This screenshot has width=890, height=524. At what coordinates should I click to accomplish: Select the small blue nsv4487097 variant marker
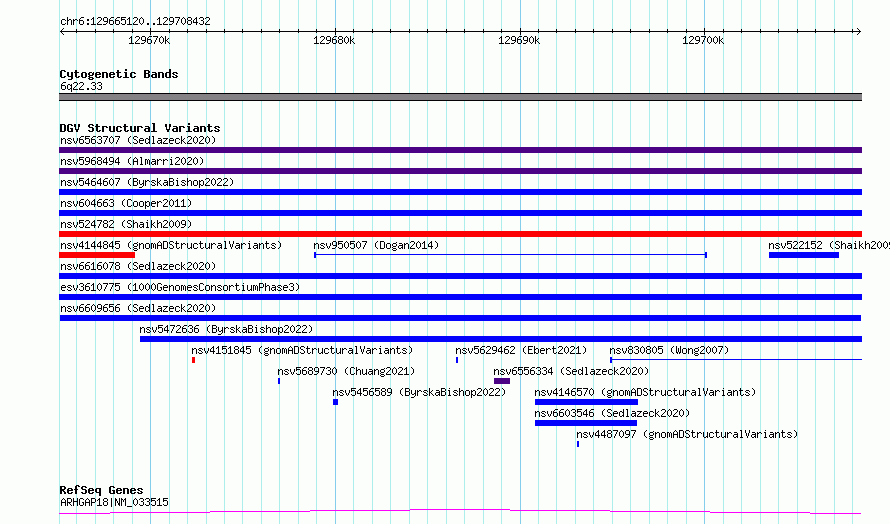coord(578,444)
